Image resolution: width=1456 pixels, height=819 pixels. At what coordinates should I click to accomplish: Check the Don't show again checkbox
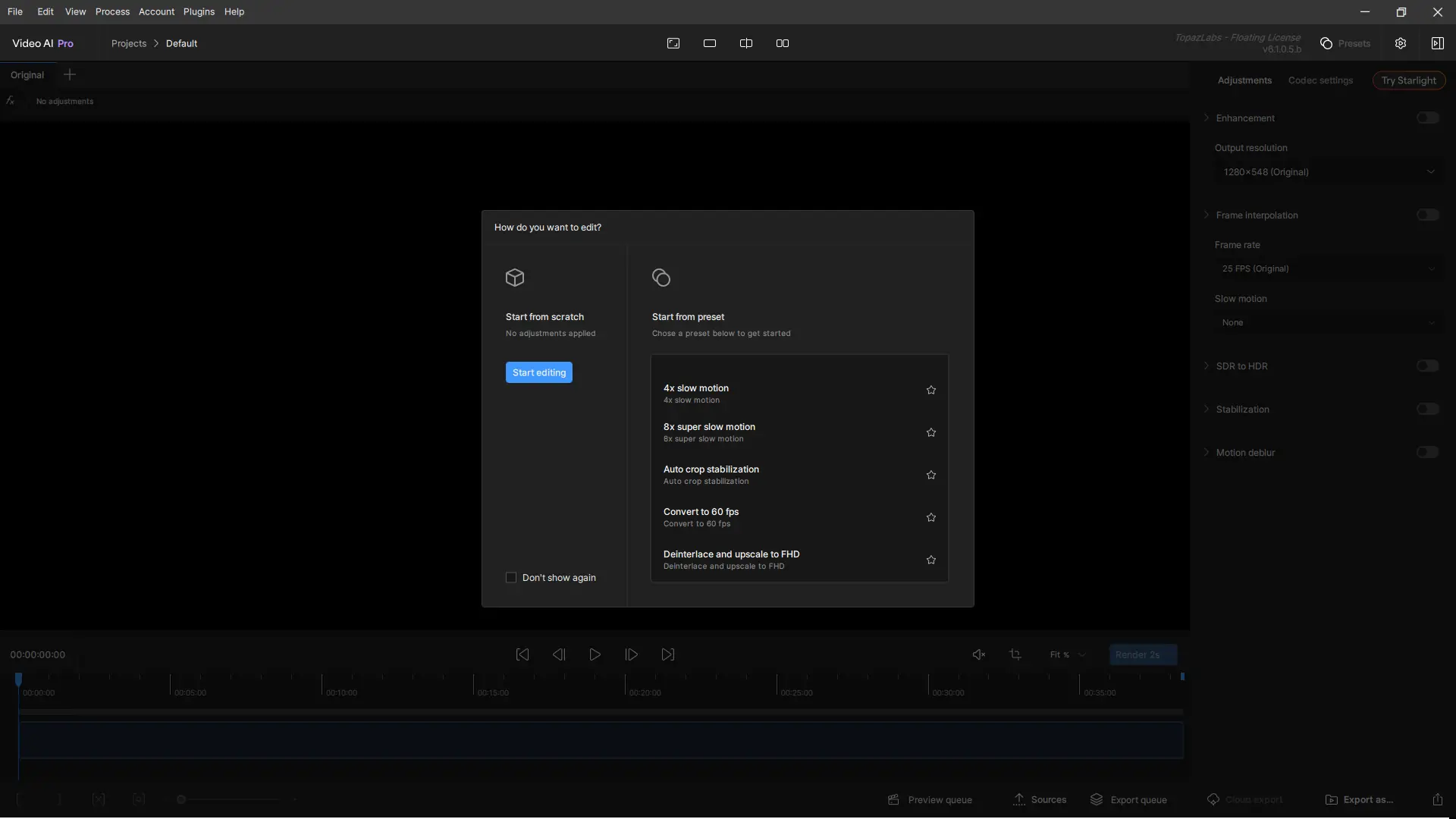pos(511,578)
